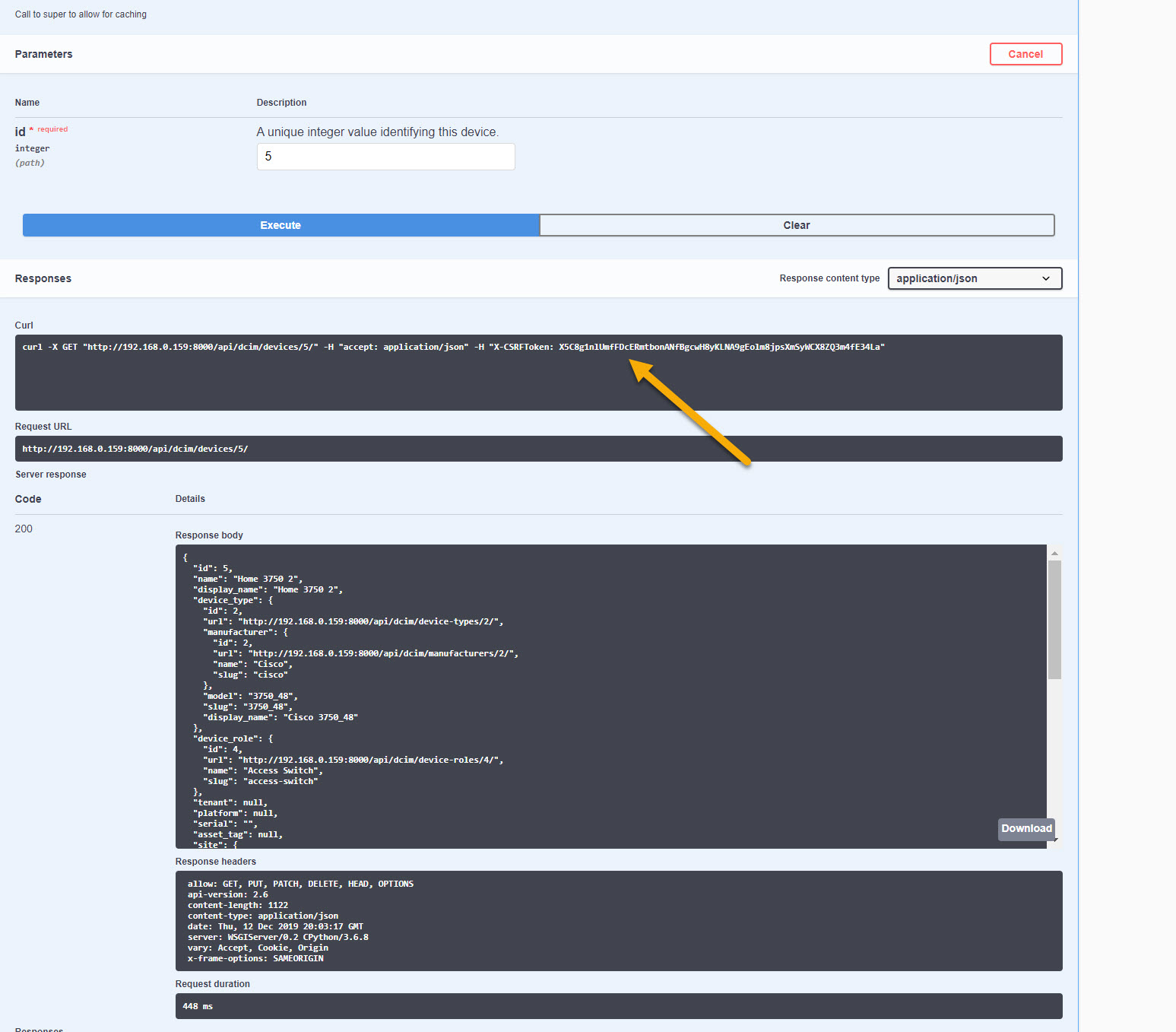This screenshot has width=1176, height=1032.
Task: Select application/json from content type selector
Action: click(x=974, y=278)
